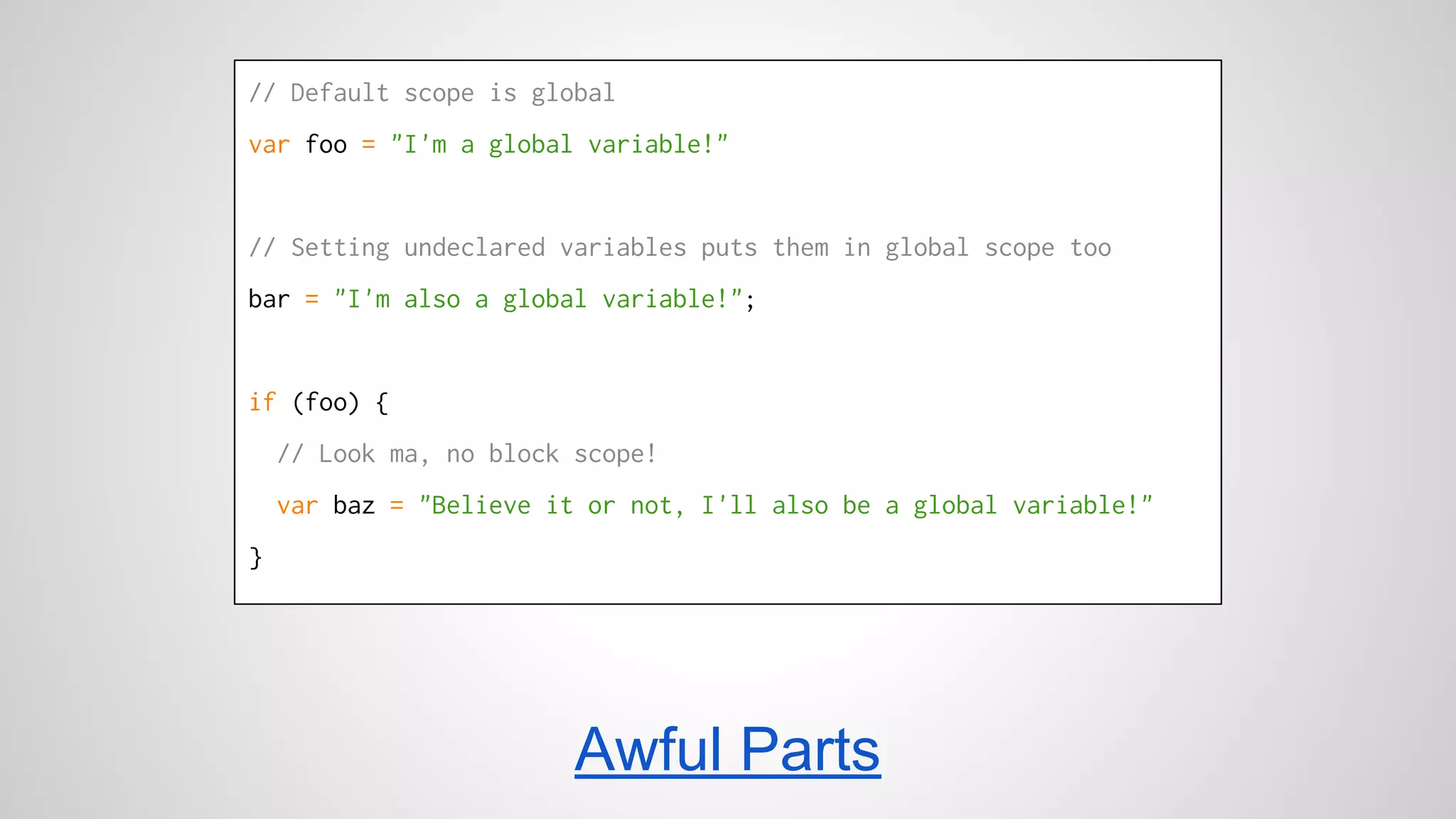Click the "Default scope is global" comment
This screenshot has width=1456, height=819.
point(432,93)
